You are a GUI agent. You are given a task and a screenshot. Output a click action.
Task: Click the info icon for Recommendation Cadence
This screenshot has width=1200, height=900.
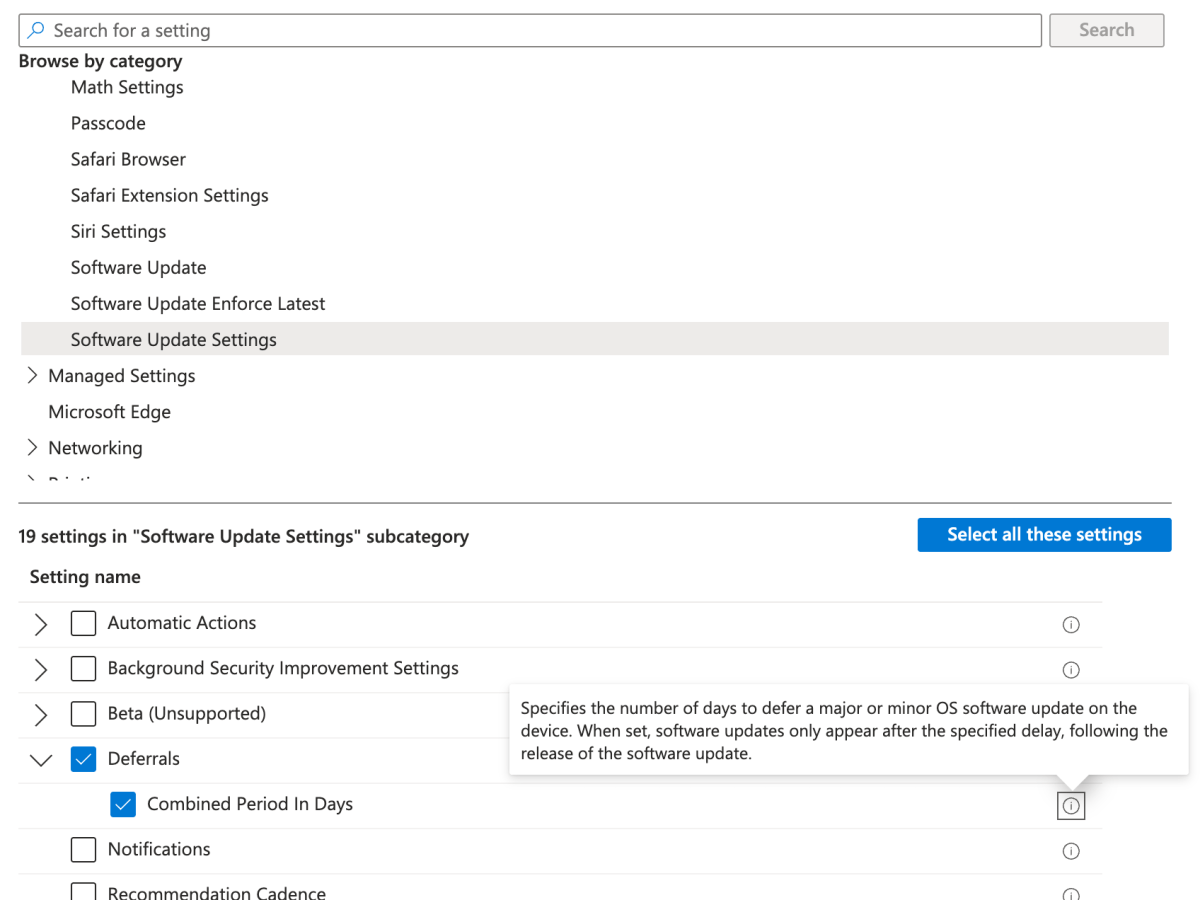[1071, 893]
